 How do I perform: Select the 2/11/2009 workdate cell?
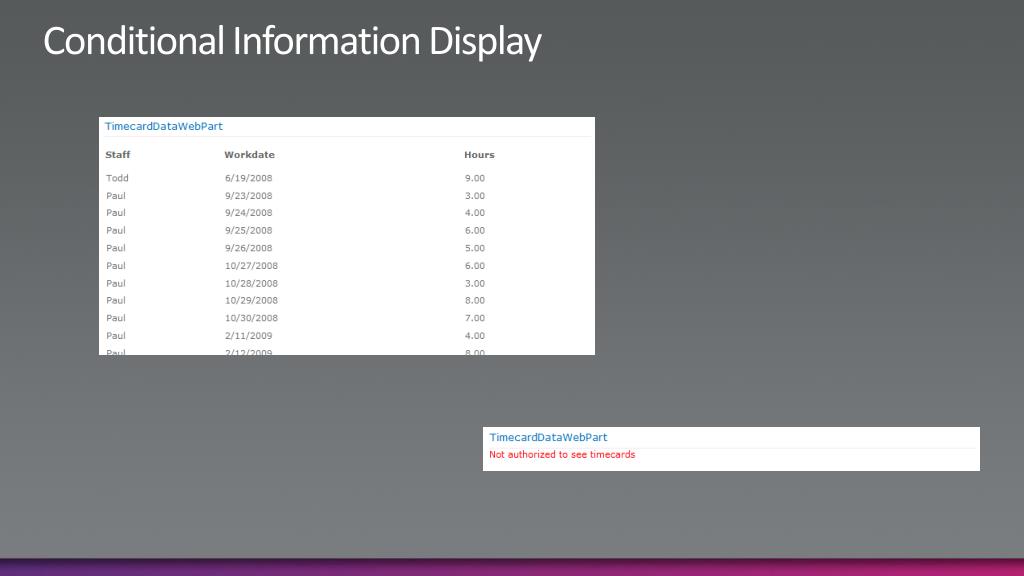tap(248, 336)
